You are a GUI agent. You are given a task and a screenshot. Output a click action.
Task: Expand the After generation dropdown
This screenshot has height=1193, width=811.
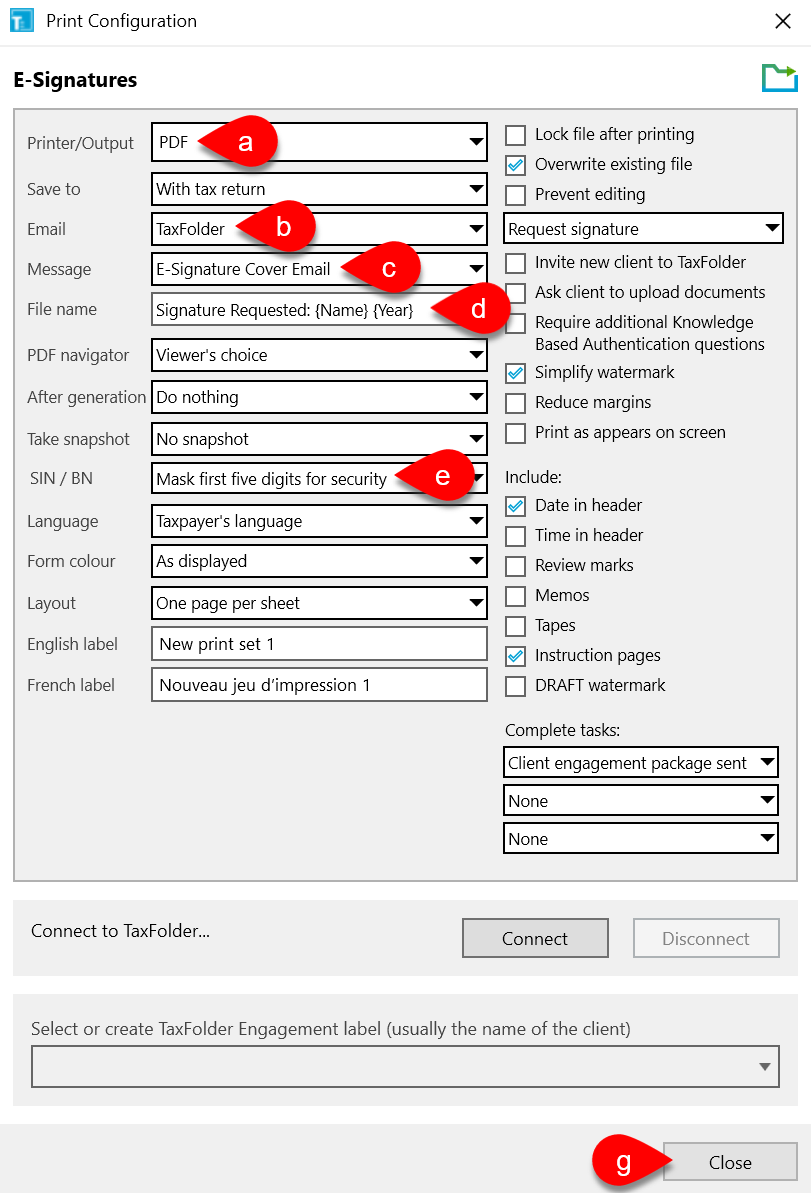point(320,397)
